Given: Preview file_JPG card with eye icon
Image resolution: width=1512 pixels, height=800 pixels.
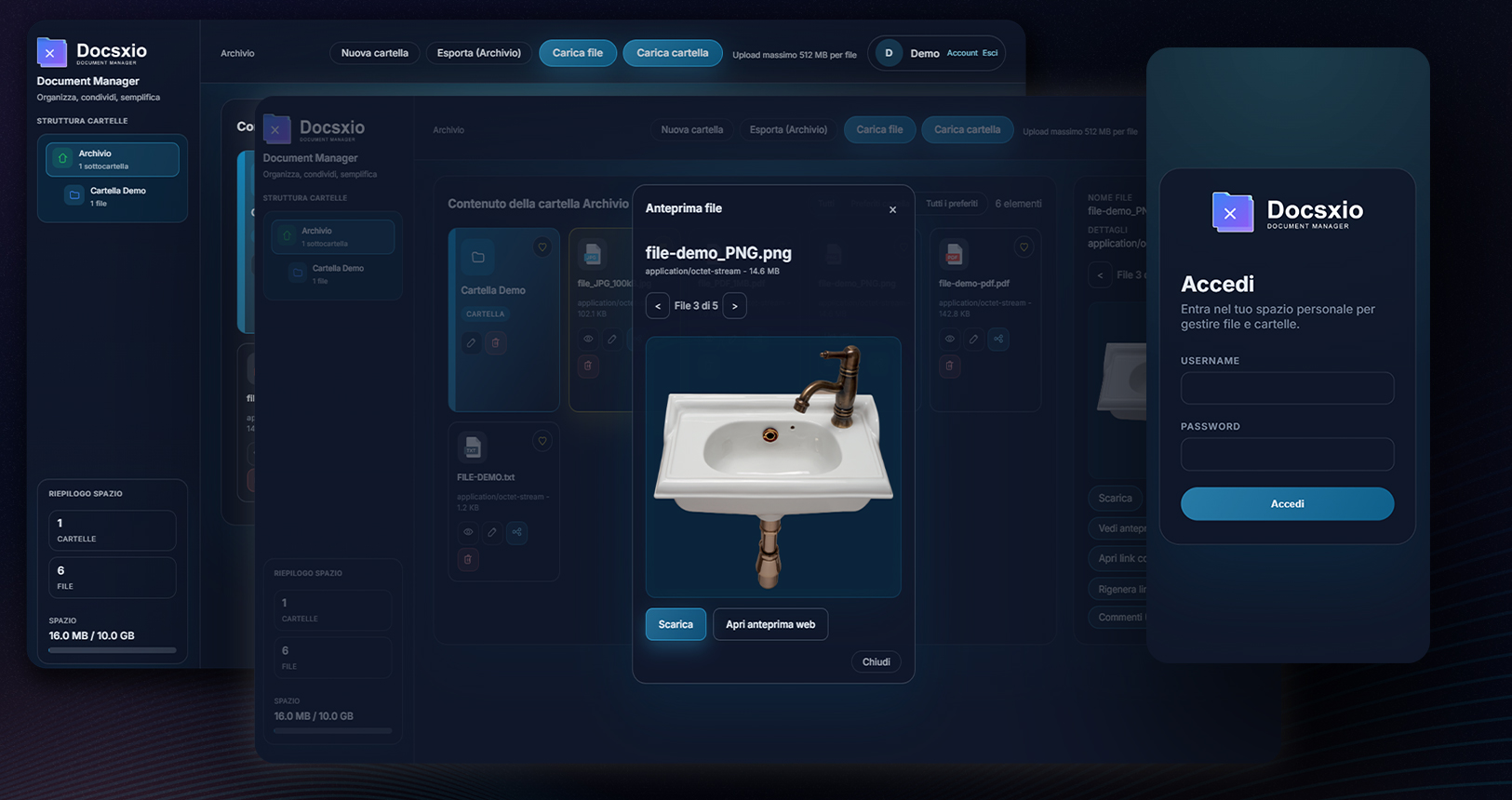Looking at the screenshot, I should 588,340.
